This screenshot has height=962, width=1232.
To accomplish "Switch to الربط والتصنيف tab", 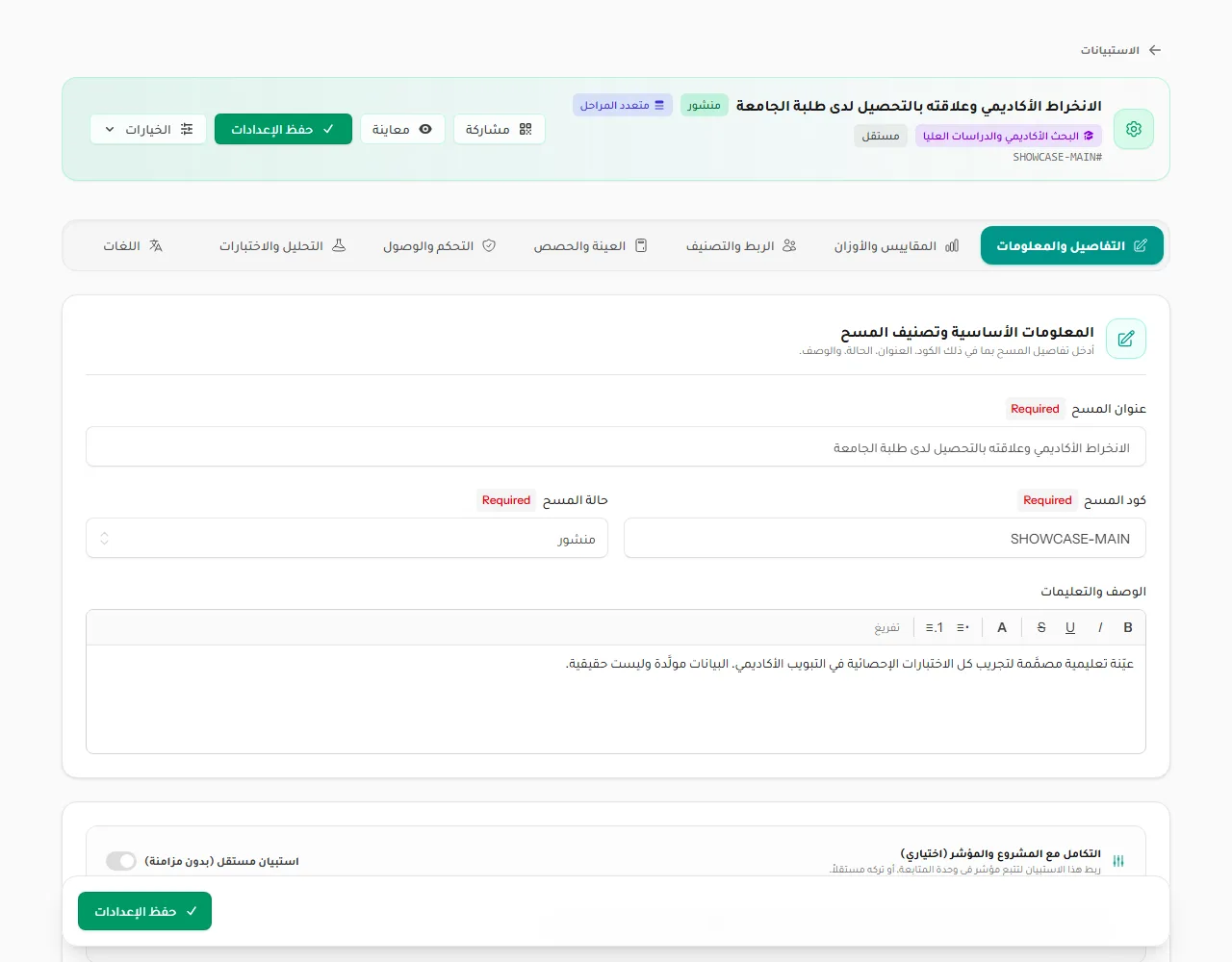I will pyautogui.click(x=741, y=246).
